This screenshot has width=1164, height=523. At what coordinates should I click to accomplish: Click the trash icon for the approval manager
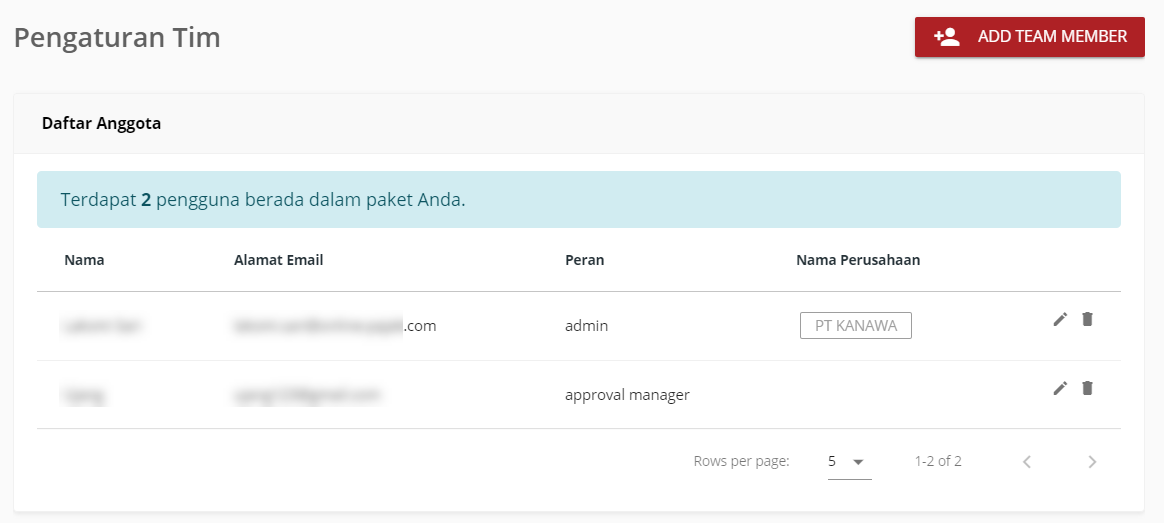coord(1088,388)
